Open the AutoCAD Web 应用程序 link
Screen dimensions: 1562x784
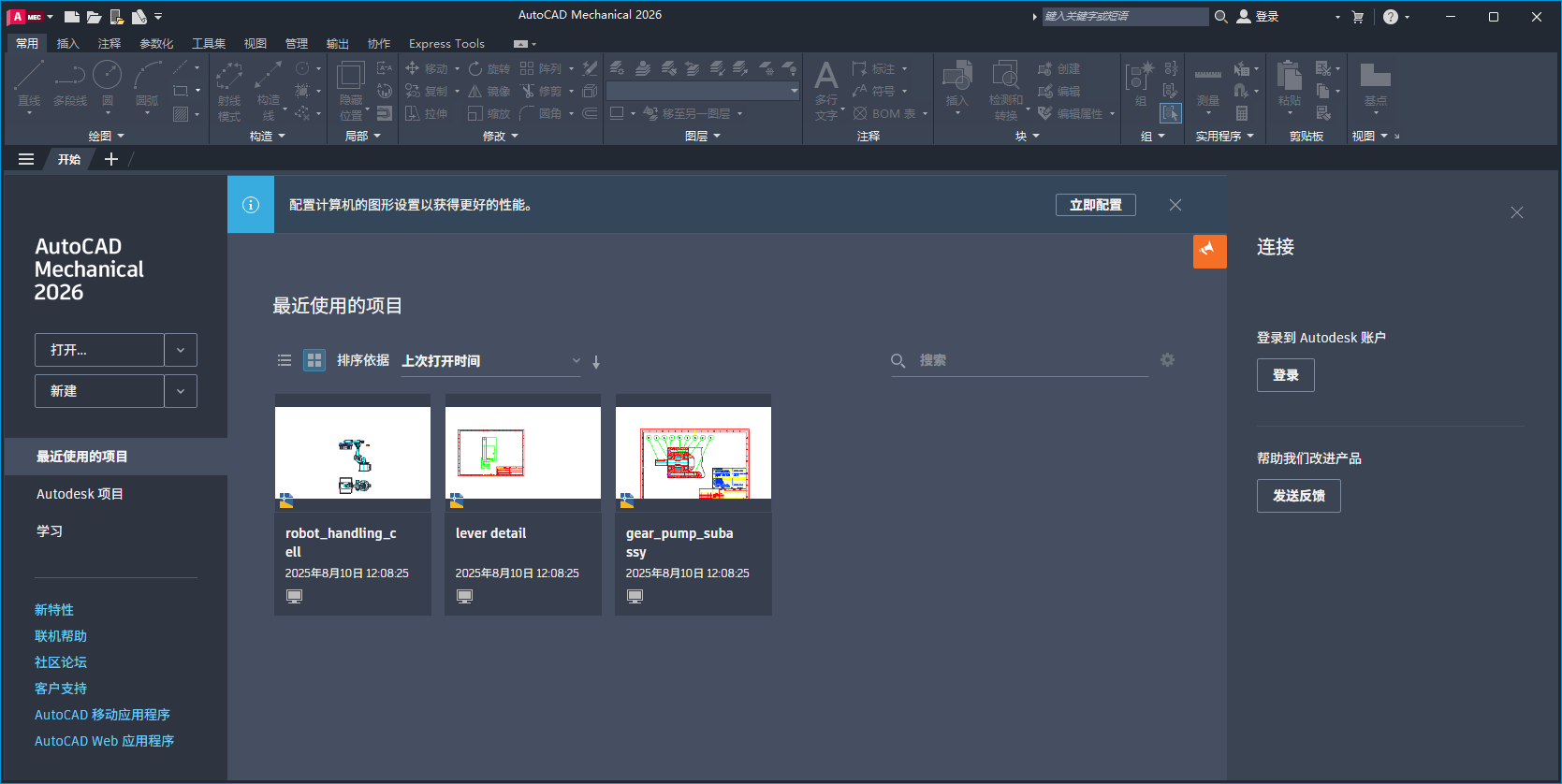click(105, 741)
